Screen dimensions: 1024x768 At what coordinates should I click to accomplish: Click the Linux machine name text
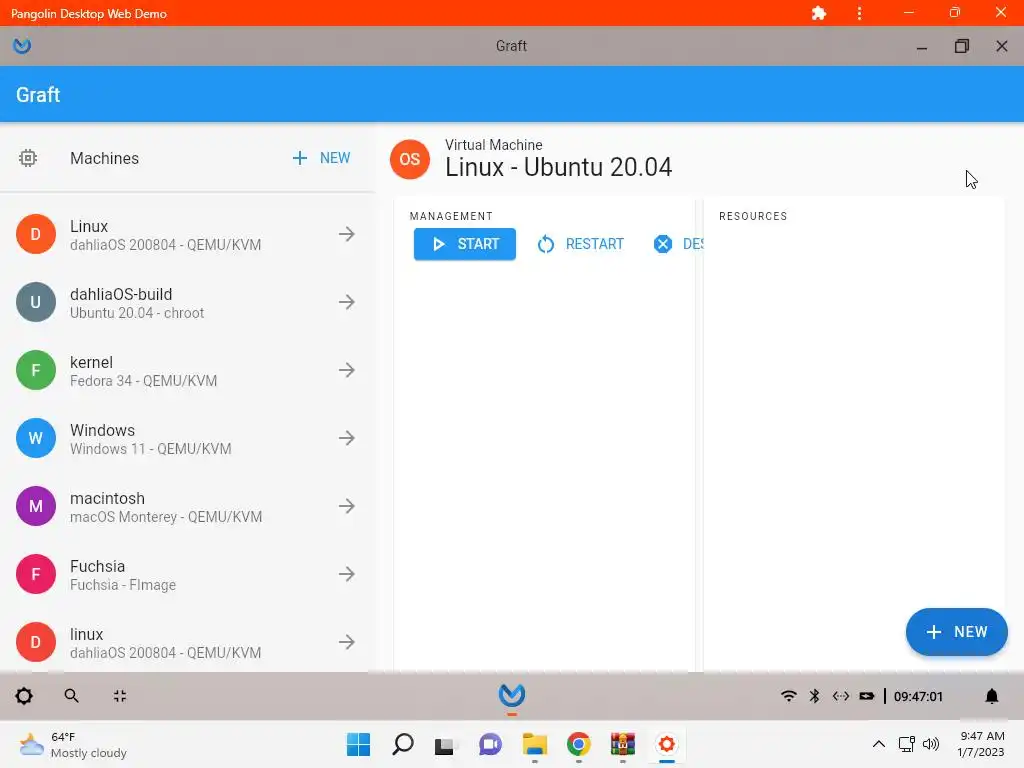click(89, 226)
